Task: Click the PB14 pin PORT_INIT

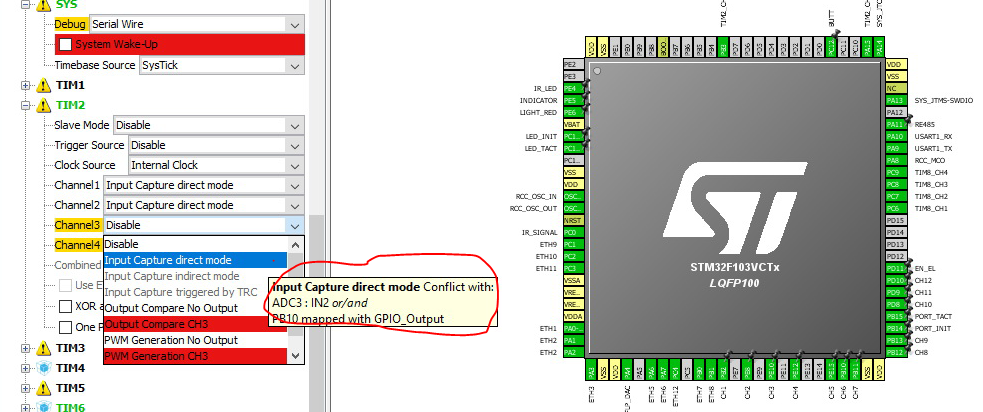Action: pos(895,328)
